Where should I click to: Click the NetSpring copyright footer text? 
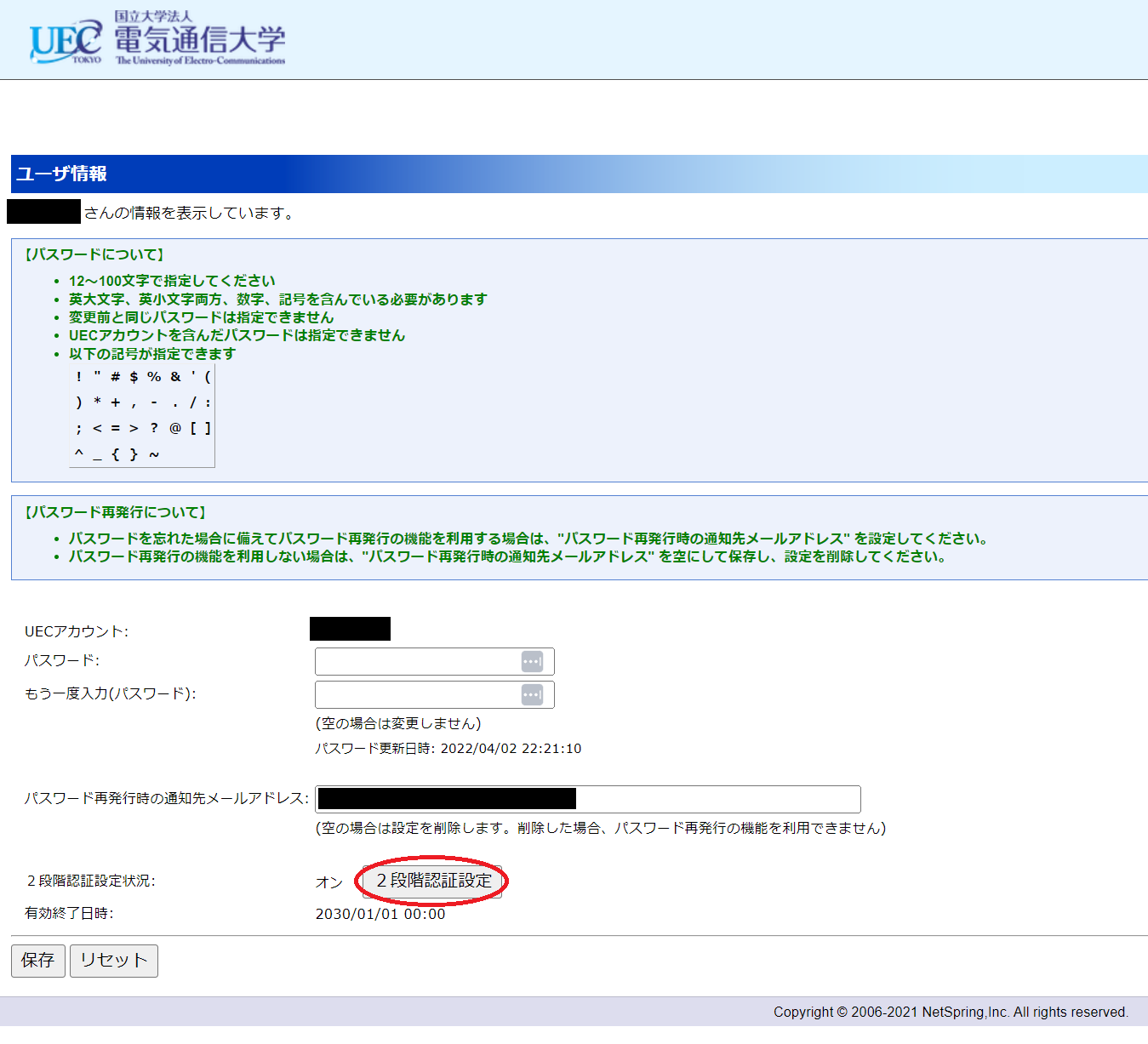point(951,1012)
